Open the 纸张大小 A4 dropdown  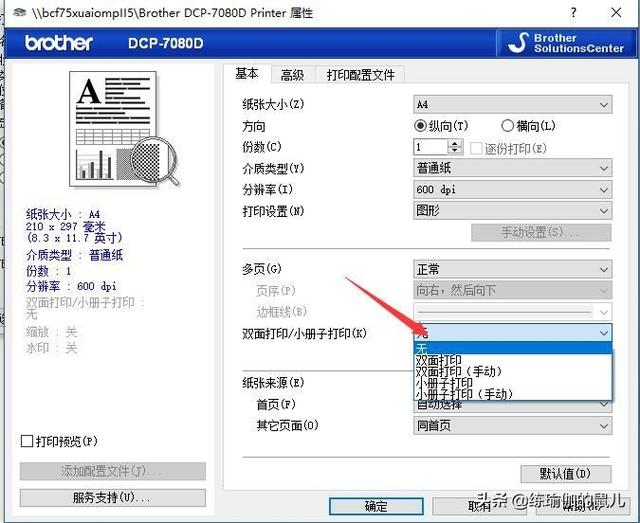(513, 105)
